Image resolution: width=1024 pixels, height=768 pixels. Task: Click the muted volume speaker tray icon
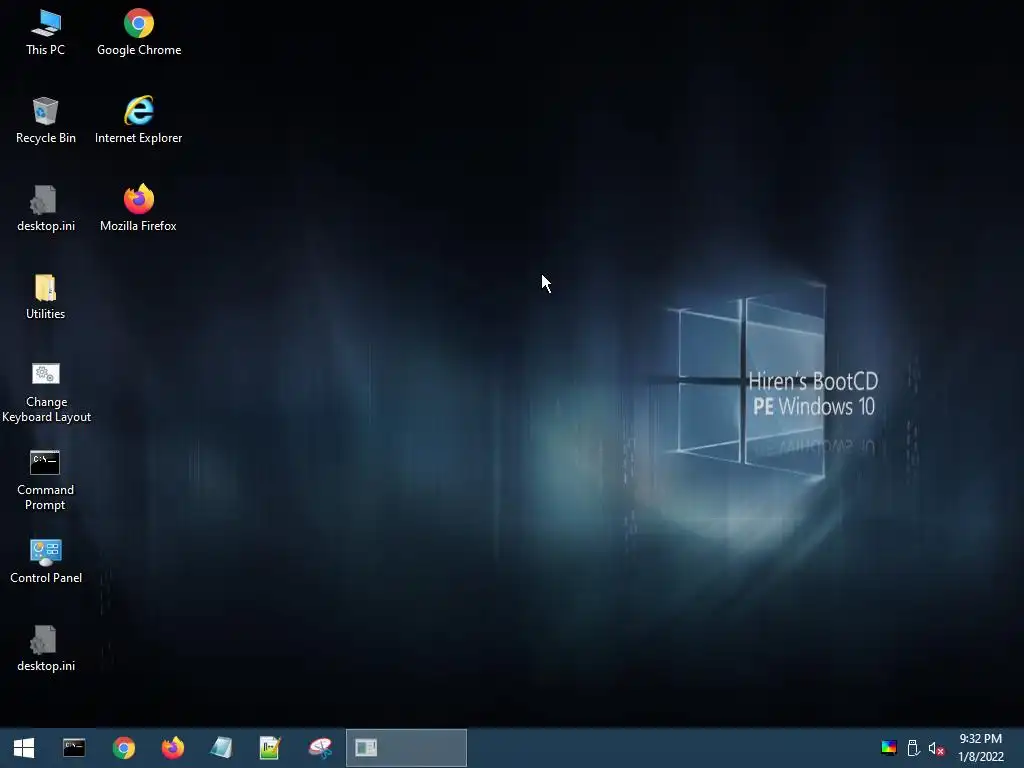coord(936,748)
